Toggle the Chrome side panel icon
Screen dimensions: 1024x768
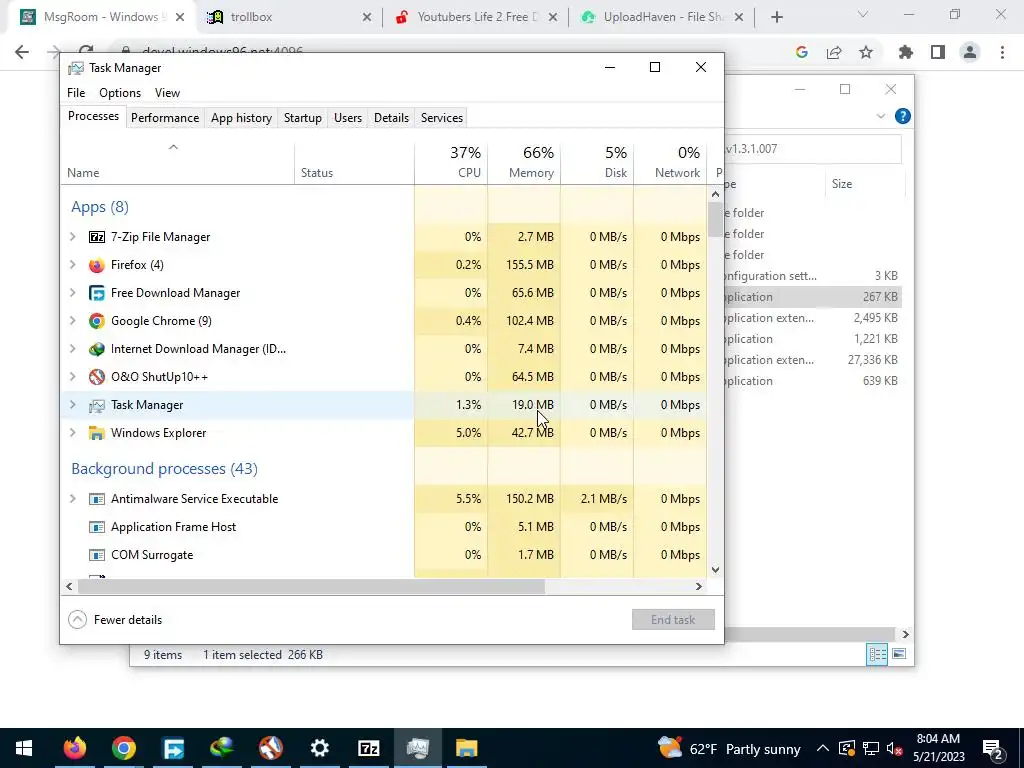click(x=938, y=52)
